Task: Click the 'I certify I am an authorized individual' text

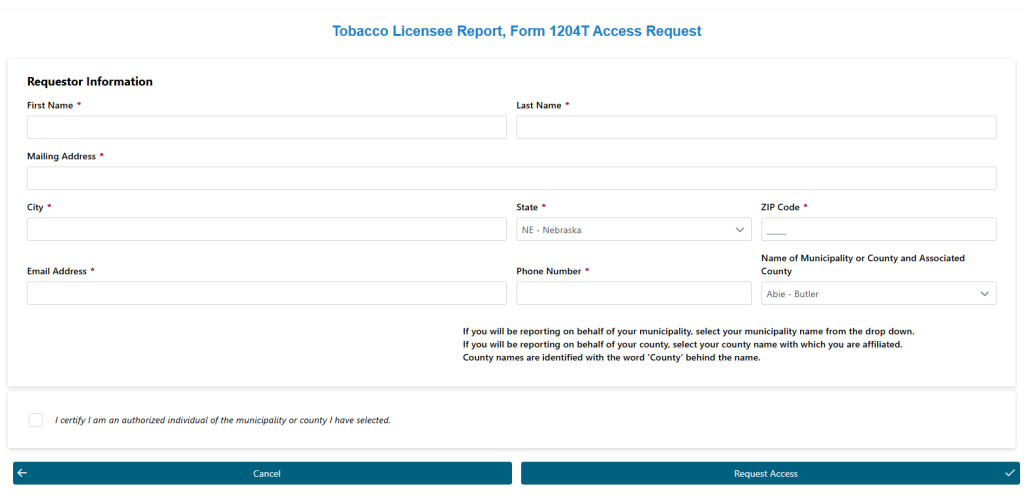Action: click(x=222, y=420)
